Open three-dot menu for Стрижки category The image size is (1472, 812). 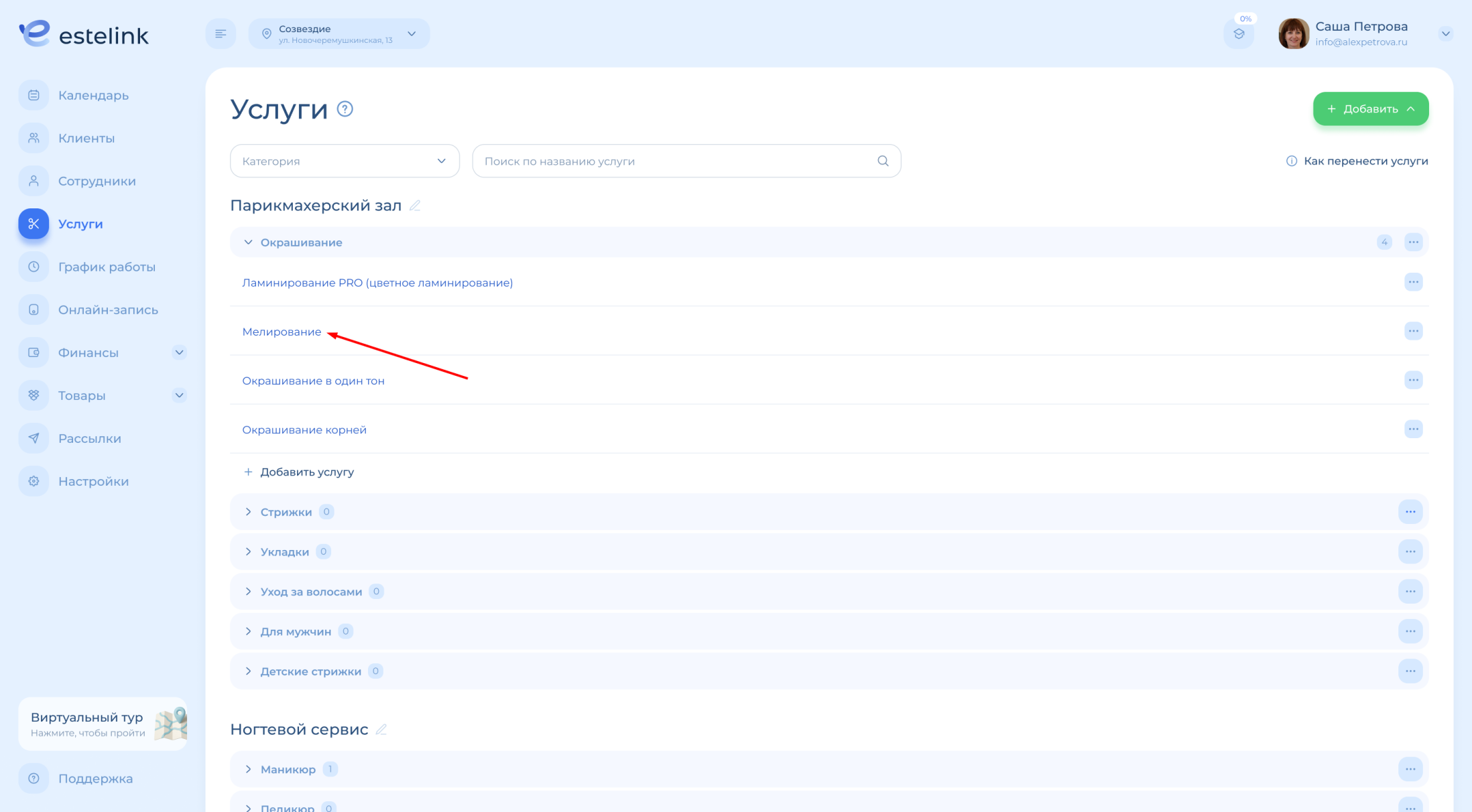pos(1410,512)
